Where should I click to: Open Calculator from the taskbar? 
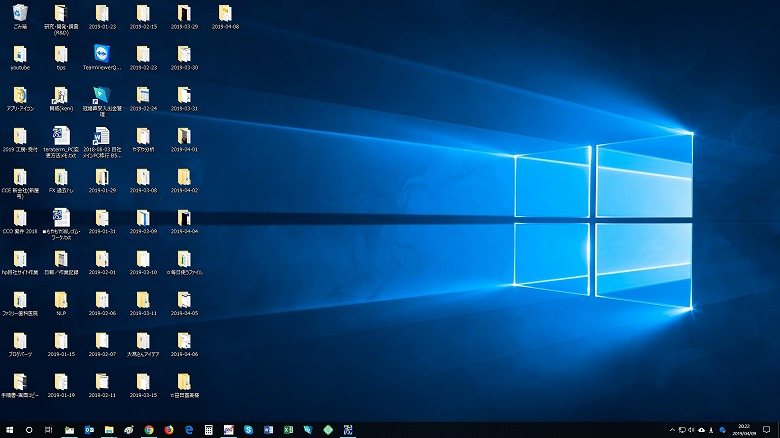click(209, 430)
